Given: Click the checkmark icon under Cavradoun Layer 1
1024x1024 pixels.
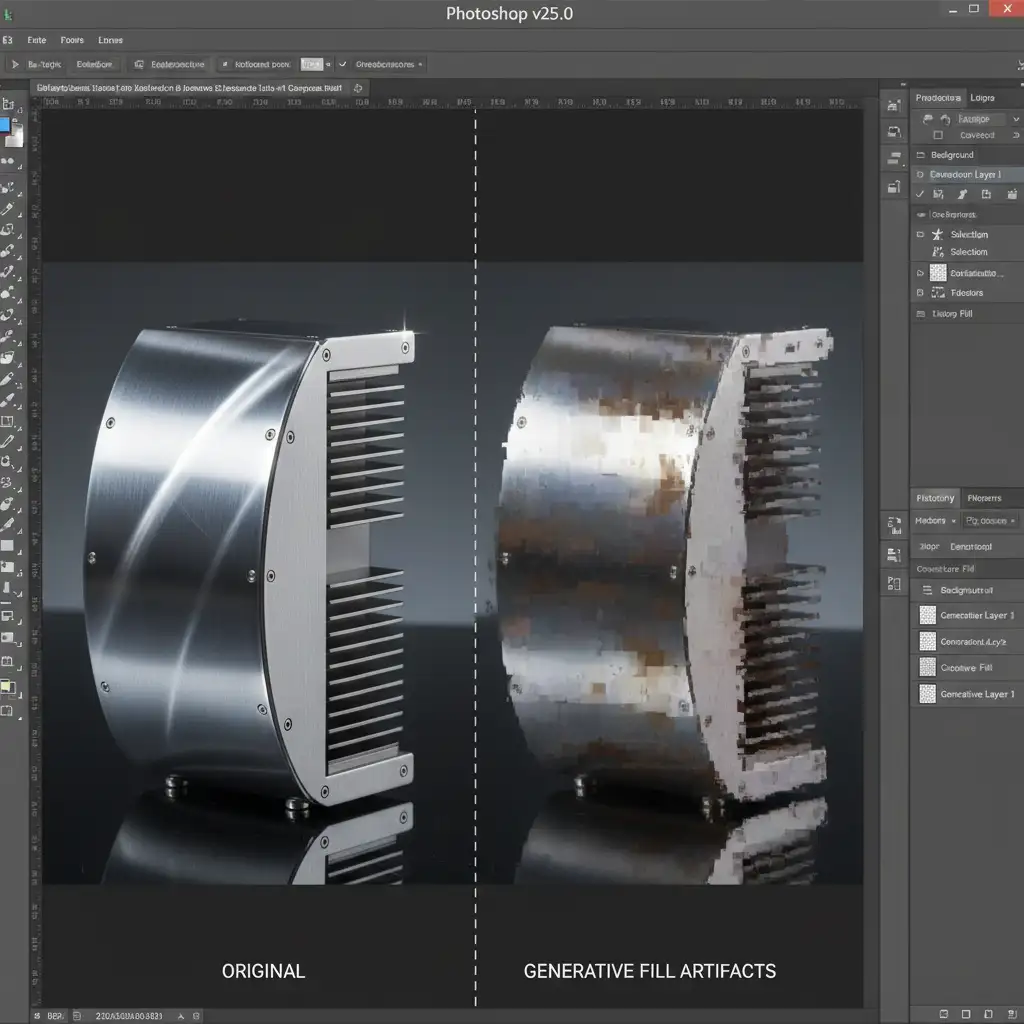Looking at the screenshot, I should pyautogui.click(x=921, y=194).
